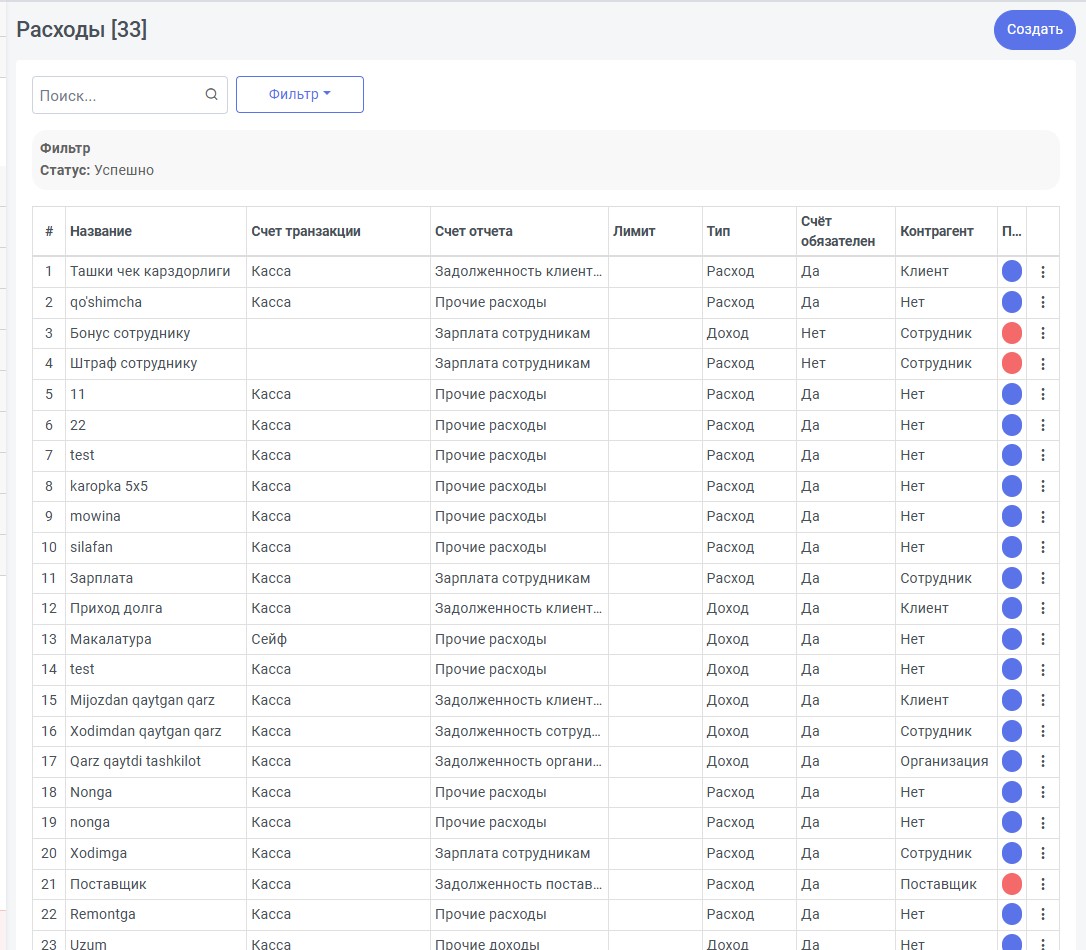
Task: Open row actions menu for Макалатура
Action: click(x=1042, y=639)
